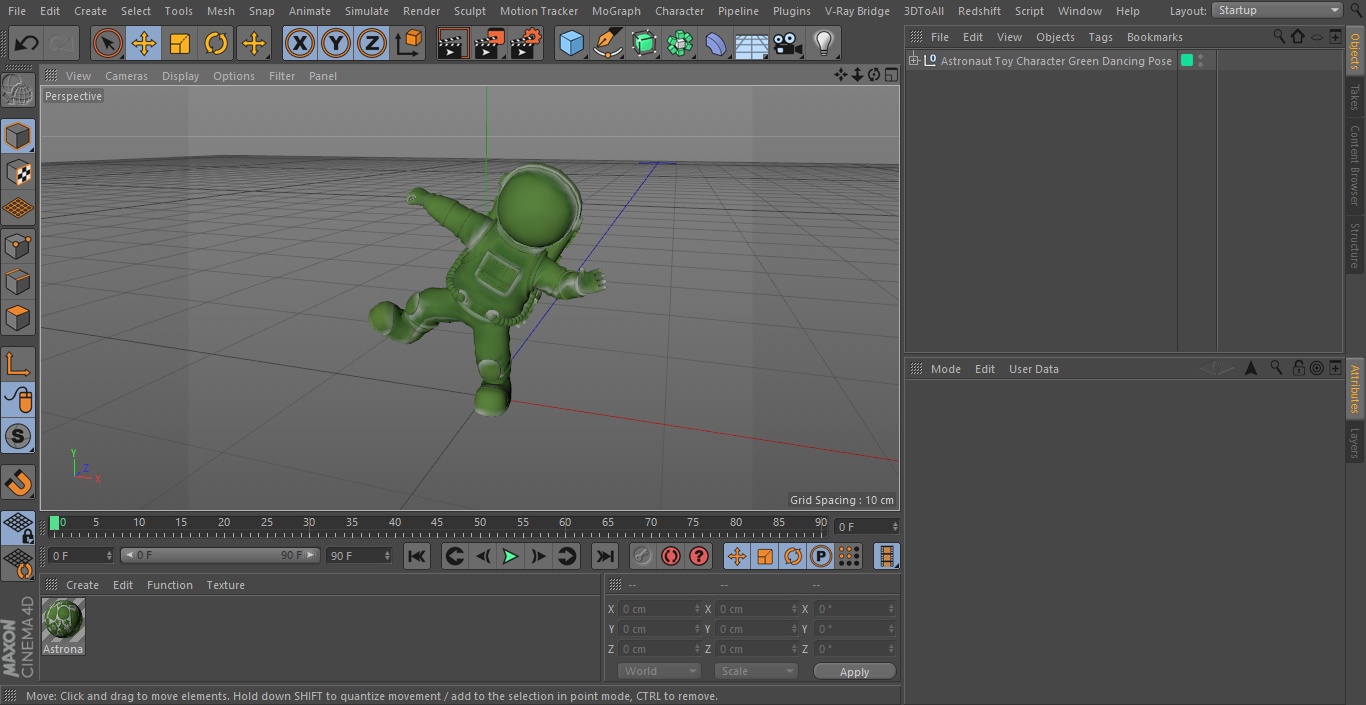Add a Camera object
This screenshot has height=705, width=1366.
(x=788, y=43)
